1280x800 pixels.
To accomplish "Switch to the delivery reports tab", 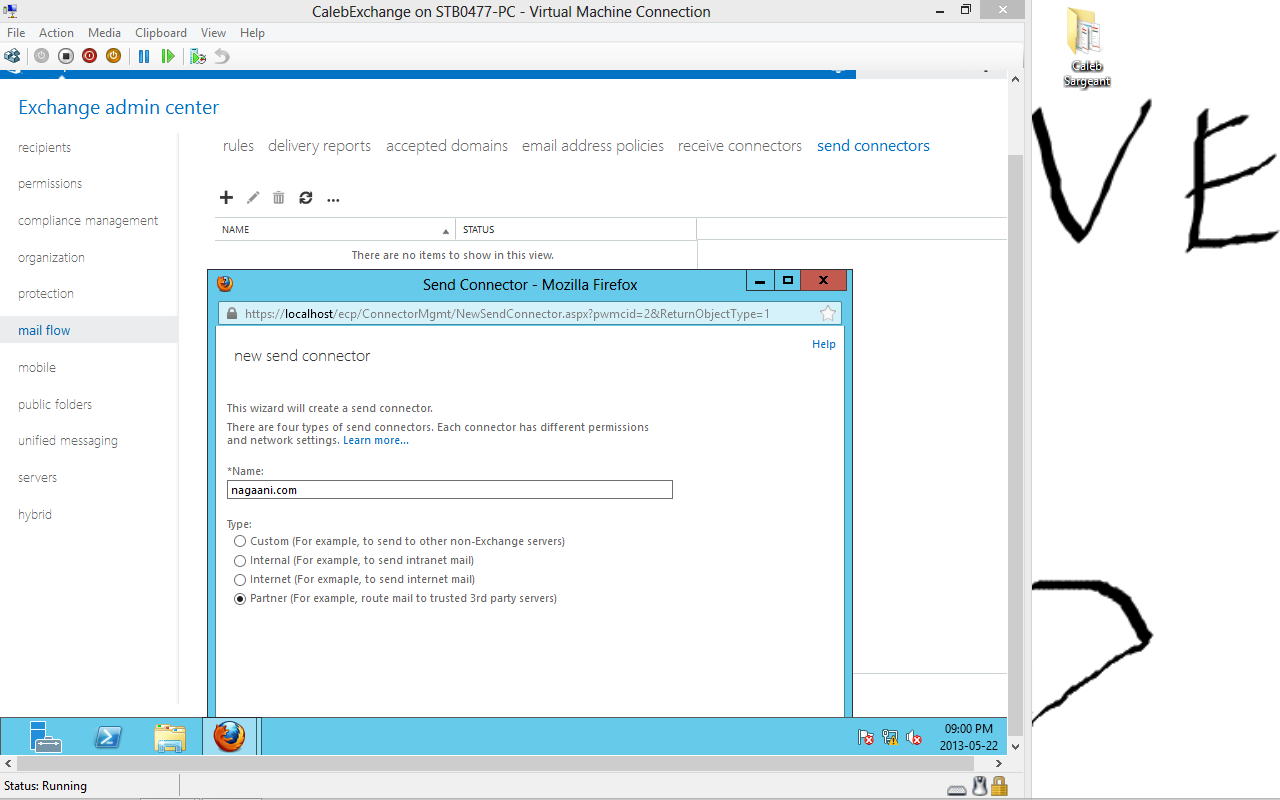I will click(319, 146).
